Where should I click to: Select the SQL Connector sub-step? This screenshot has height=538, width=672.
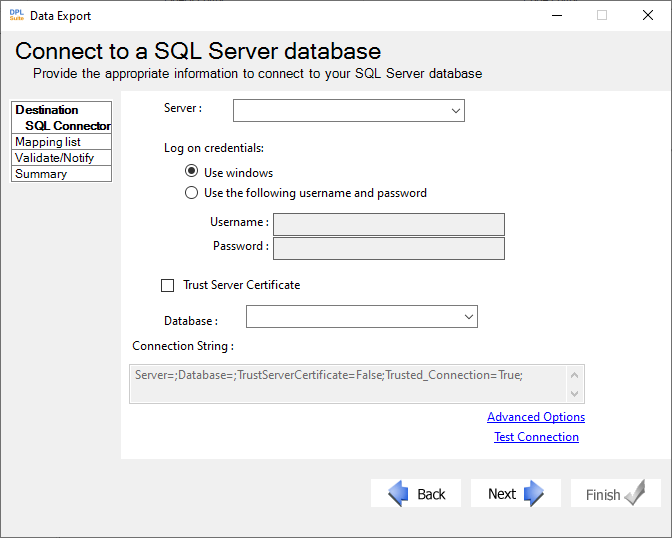pos(68,126)
